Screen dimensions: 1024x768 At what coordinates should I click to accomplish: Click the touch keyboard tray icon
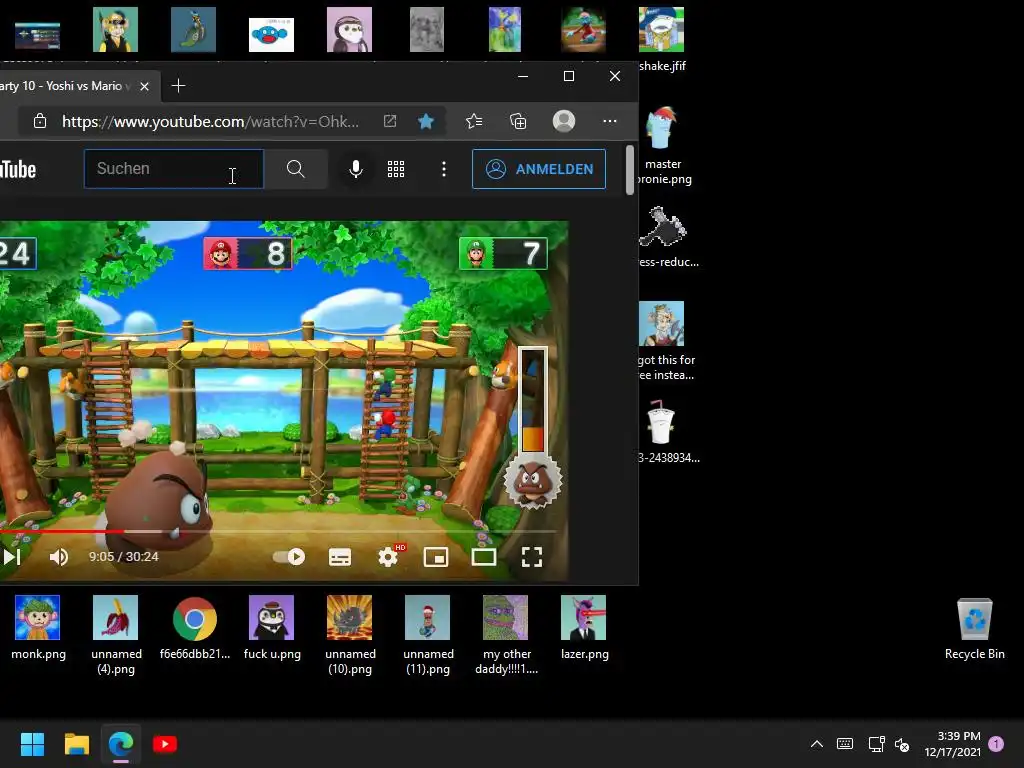[844, 744]
